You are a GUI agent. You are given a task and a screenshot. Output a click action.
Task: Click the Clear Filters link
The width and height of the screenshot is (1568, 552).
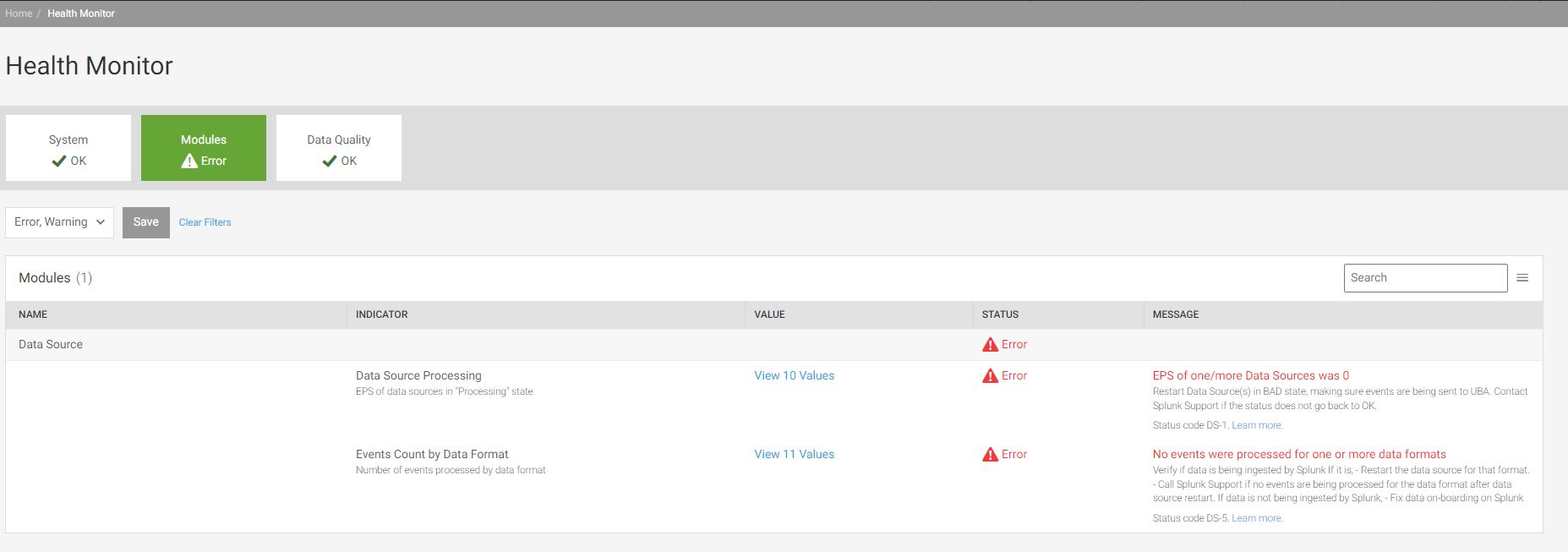pos(205,222)
